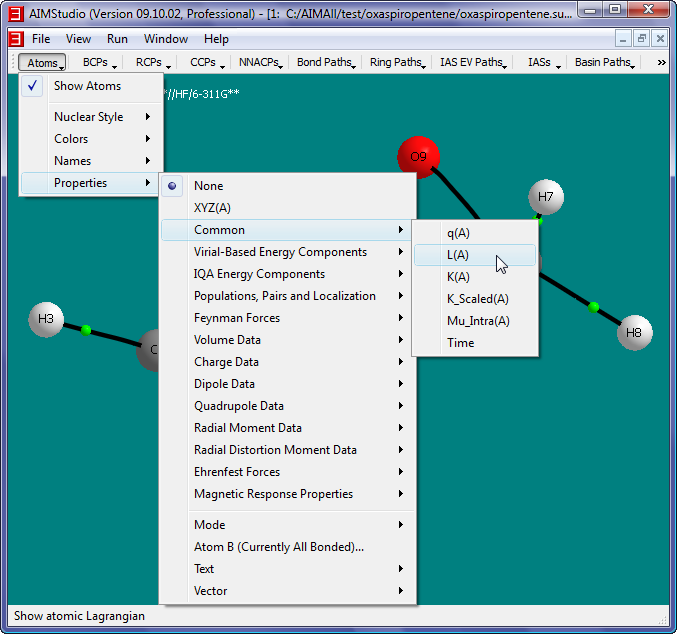Click the toolbar overflow chevron at right
The width and height of the screenshot is (677, 634).
coord(661,62)
